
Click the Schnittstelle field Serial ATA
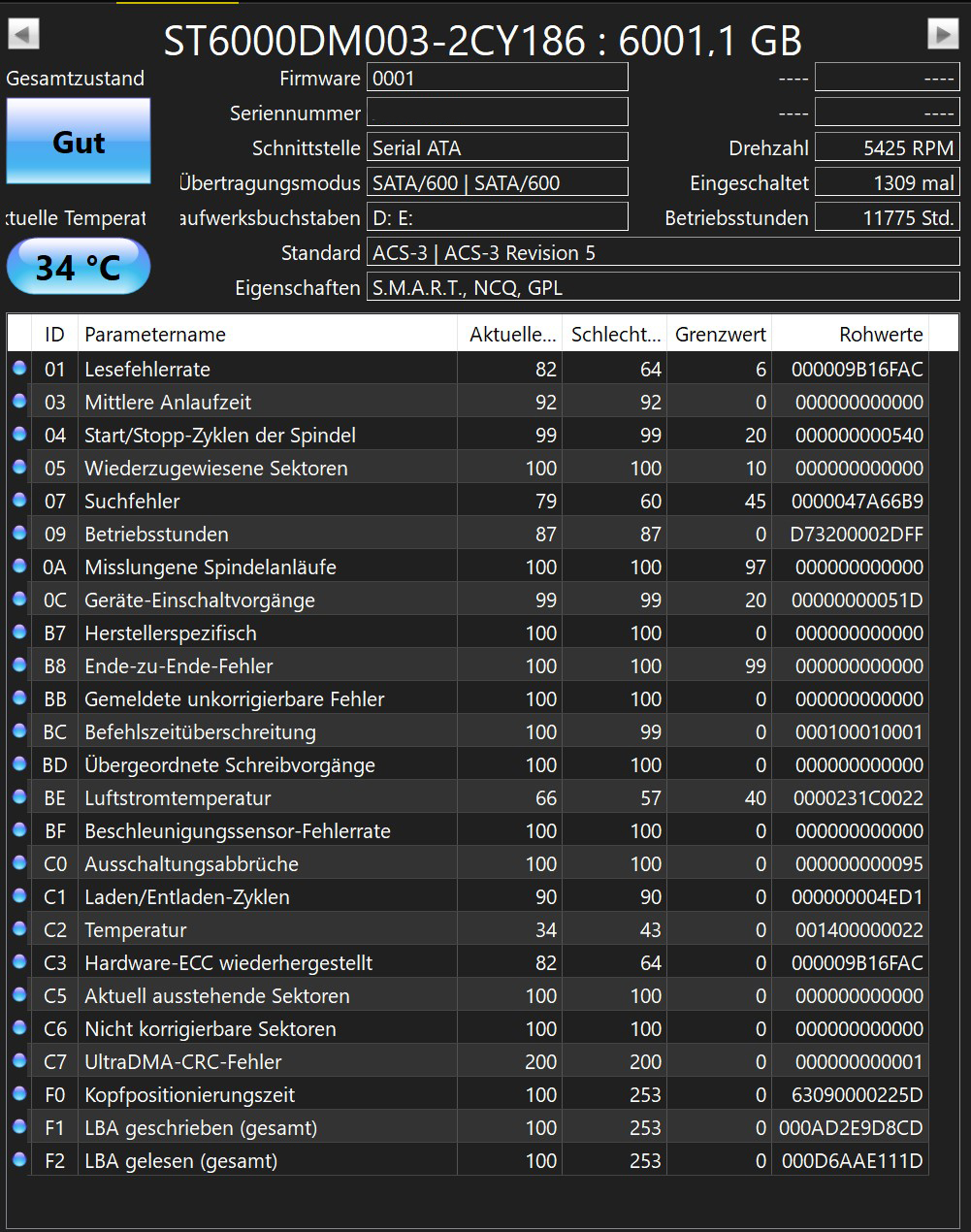click(498, 147)
